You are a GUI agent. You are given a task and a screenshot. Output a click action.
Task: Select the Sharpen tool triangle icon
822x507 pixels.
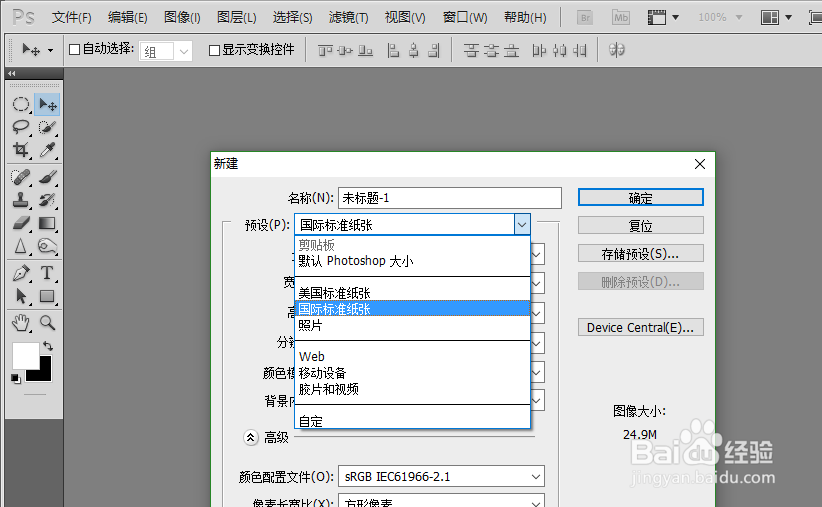[x=21, y=246]
